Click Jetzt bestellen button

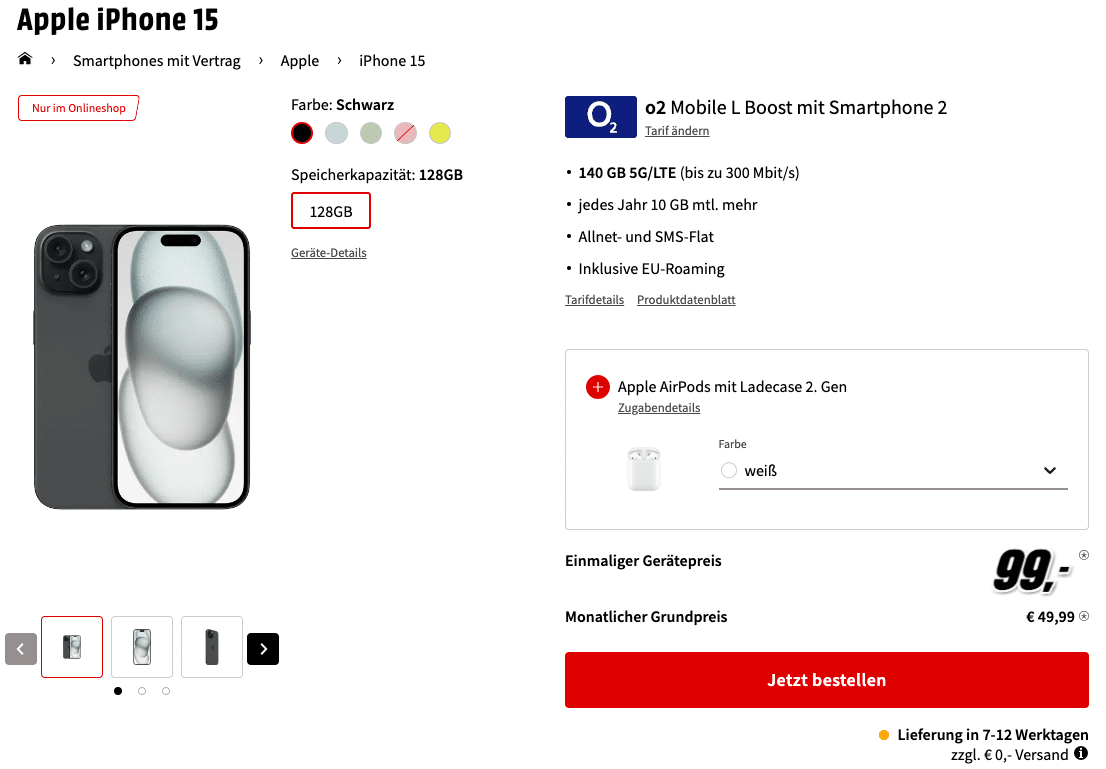click(827, 680)
